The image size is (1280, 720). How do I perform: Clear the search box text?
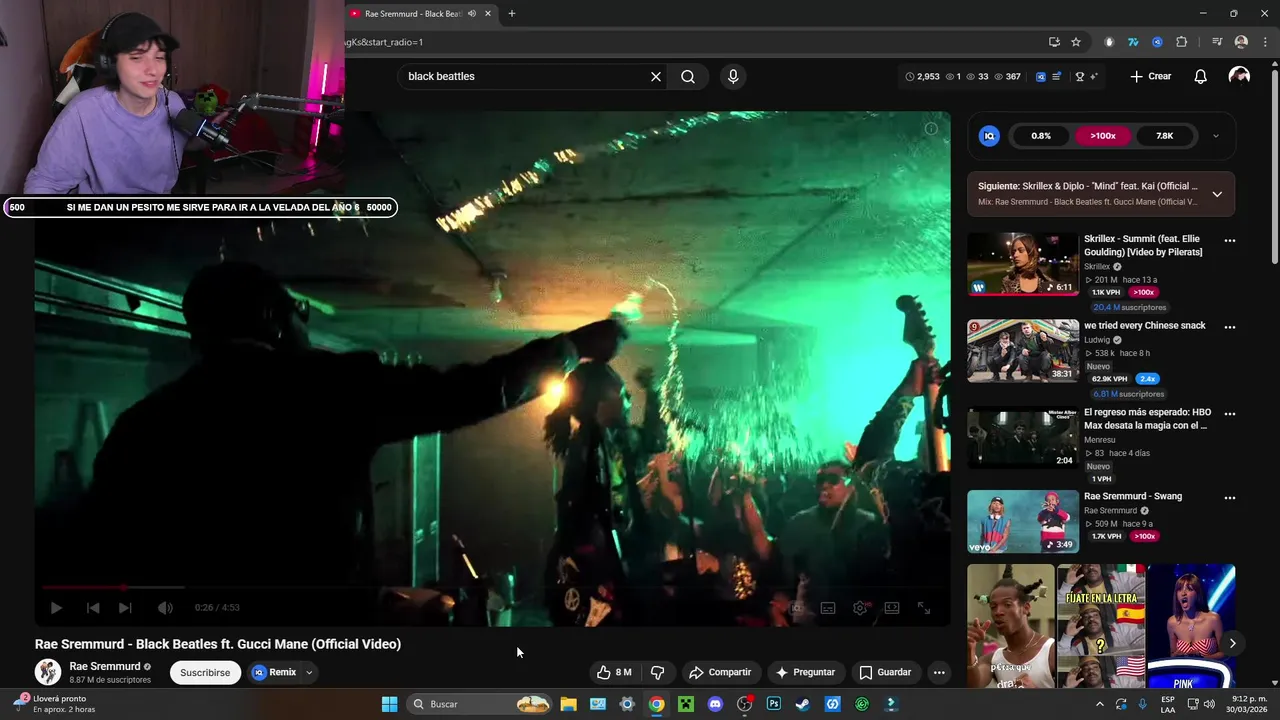pos(656,76)
